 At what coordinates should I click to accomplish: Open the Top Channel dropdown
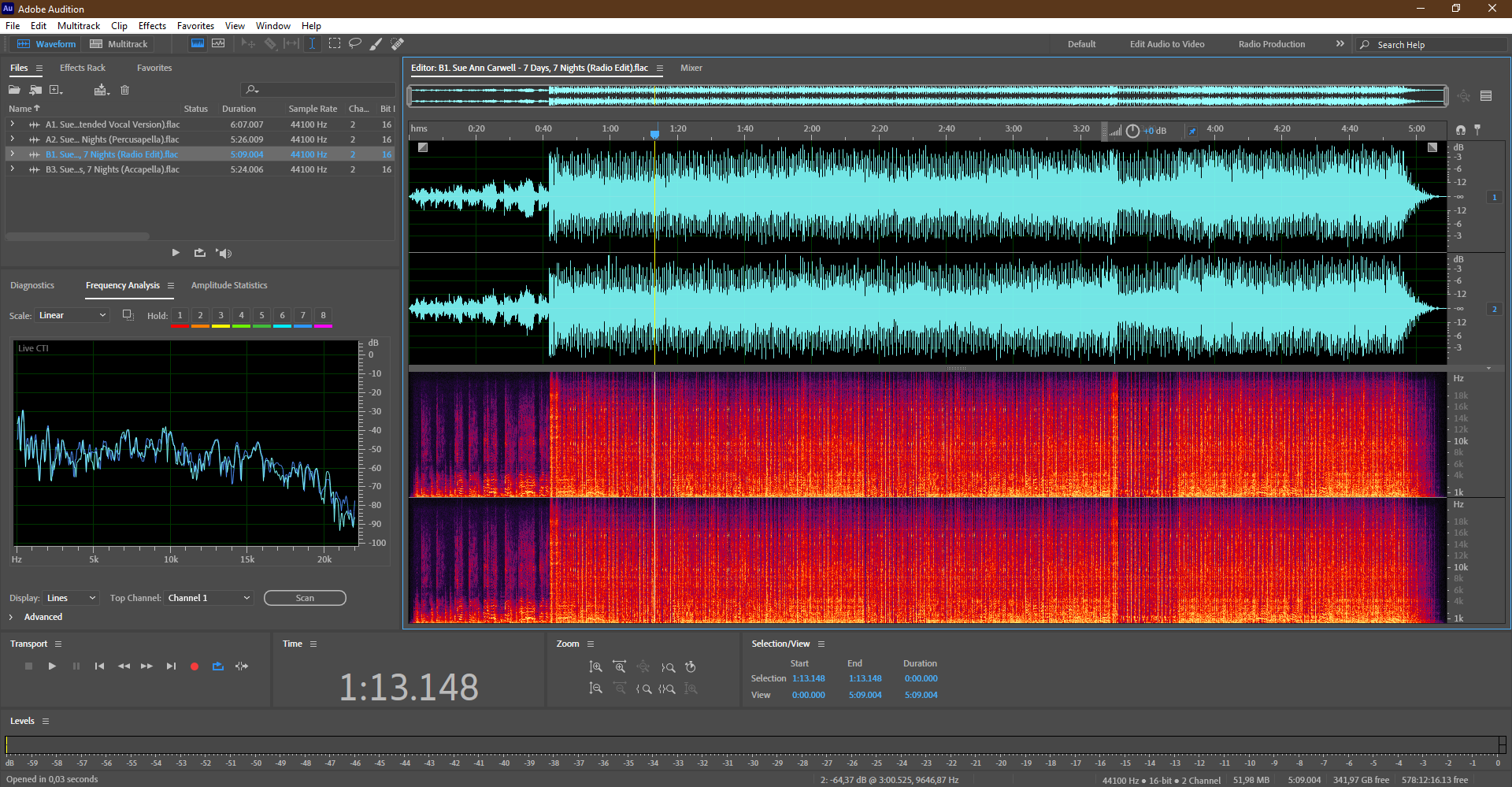209,598
